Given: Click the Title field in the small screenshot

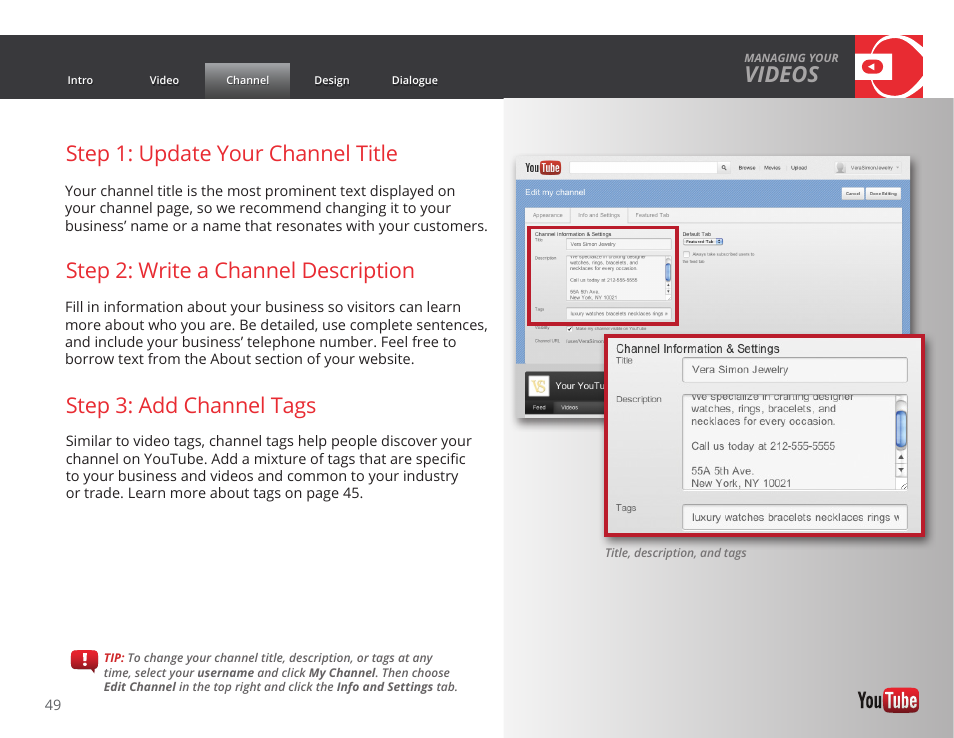Looking at the screenshot, I should pyautogui.click(x=619, y=244).
